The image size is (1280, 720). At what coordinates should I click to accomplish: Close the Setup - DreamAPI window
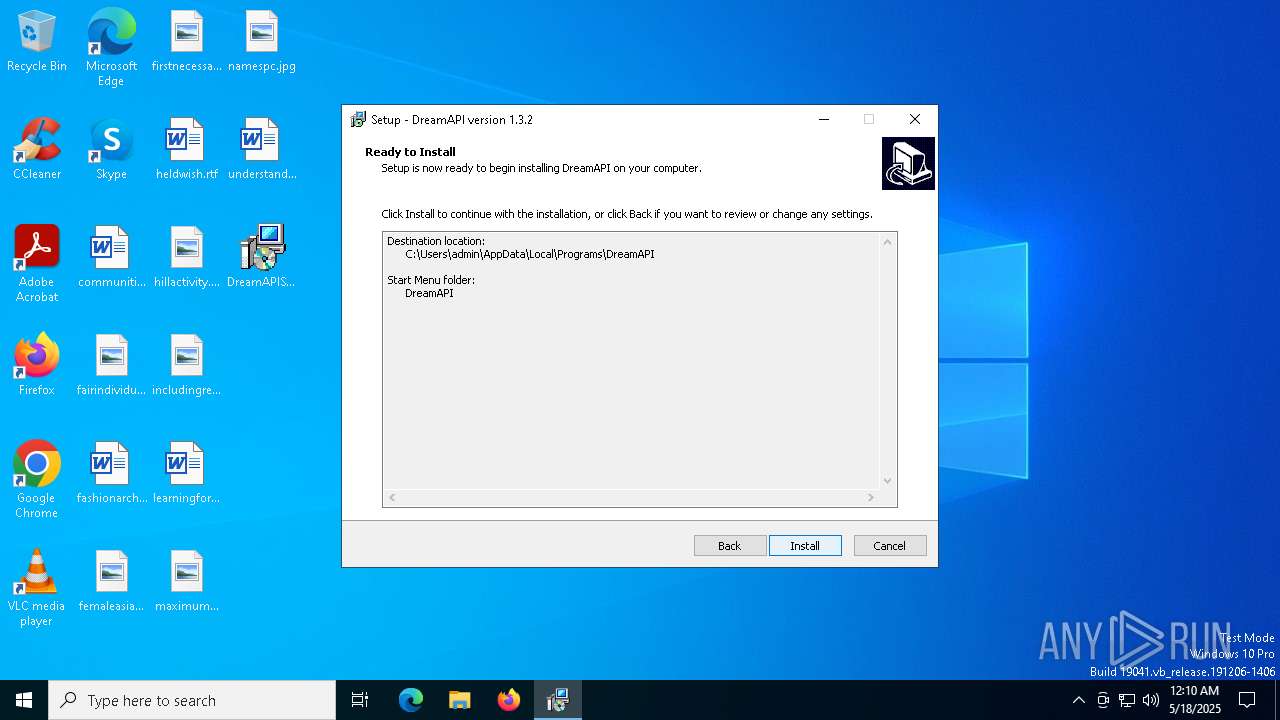[x=914, y=119]
